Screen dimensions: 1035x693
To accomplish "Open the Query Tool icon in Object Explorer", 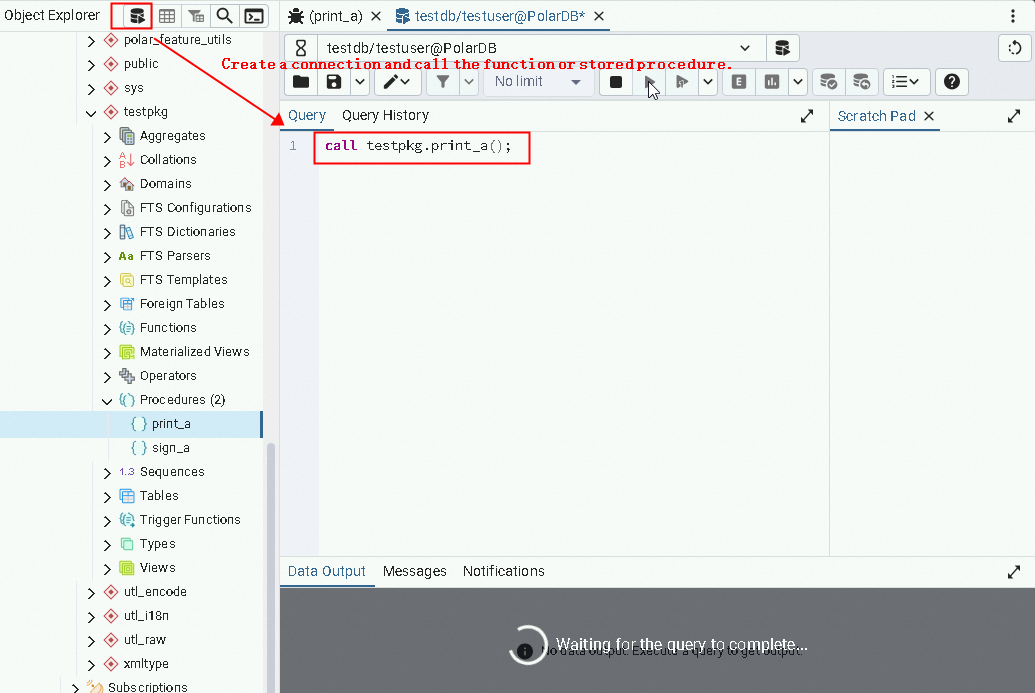I will [x=137, y=16].
